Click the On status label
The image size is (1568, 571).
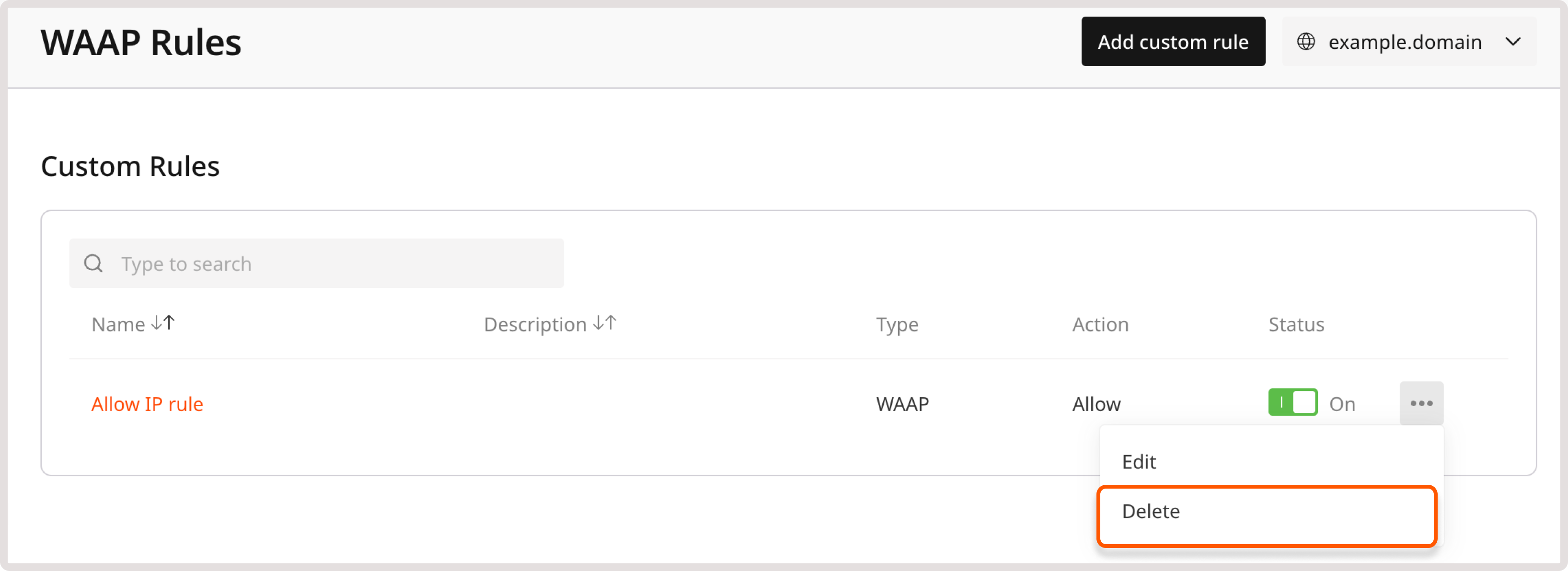(1341, 404)
